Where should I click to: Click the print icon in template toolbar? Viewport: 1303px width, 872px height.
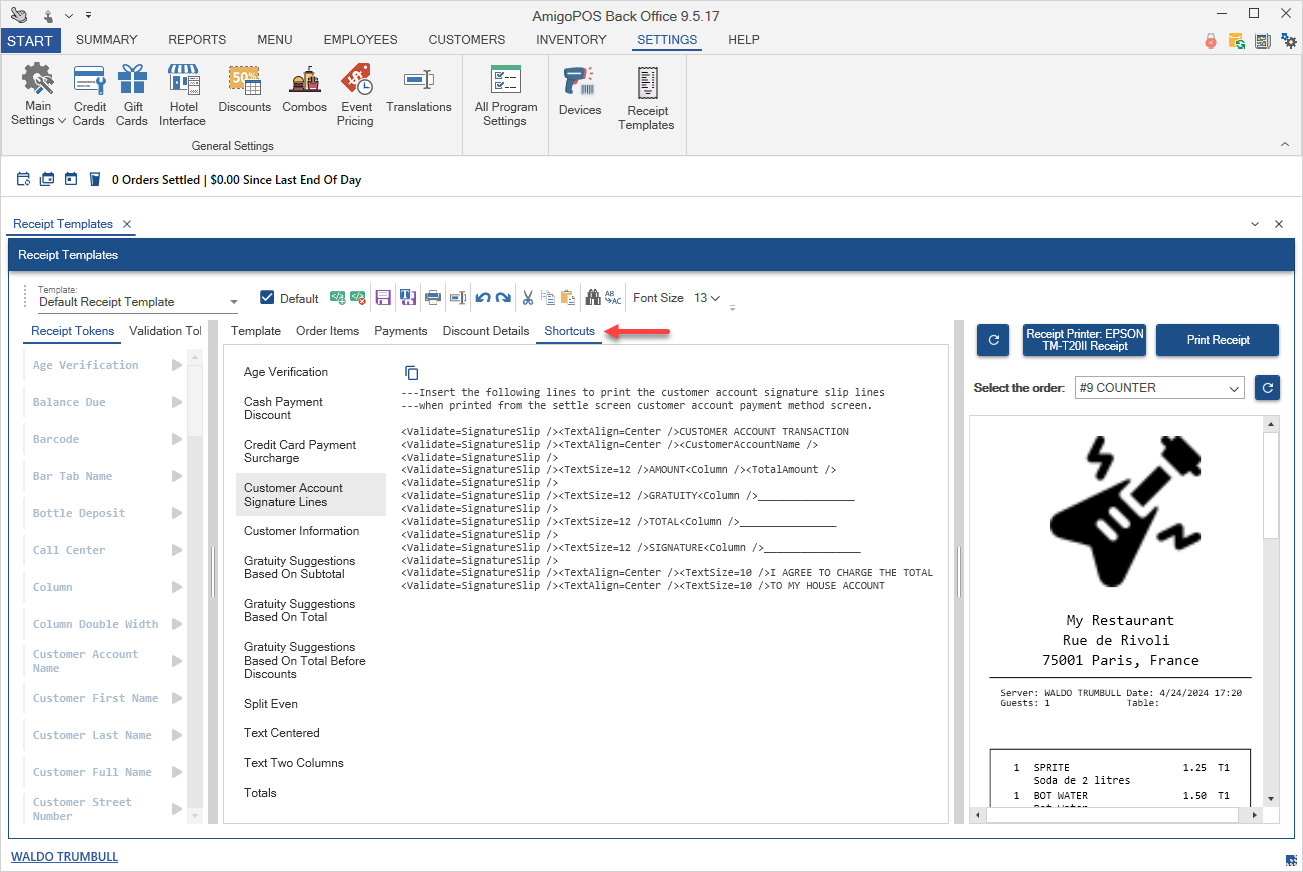pos(433,298)
